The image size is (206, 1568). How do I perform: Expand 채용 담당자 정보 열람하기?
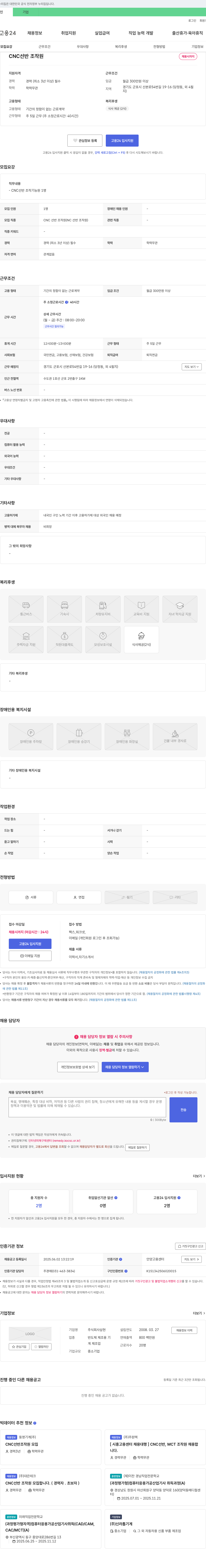click(x=125, y=1067)
